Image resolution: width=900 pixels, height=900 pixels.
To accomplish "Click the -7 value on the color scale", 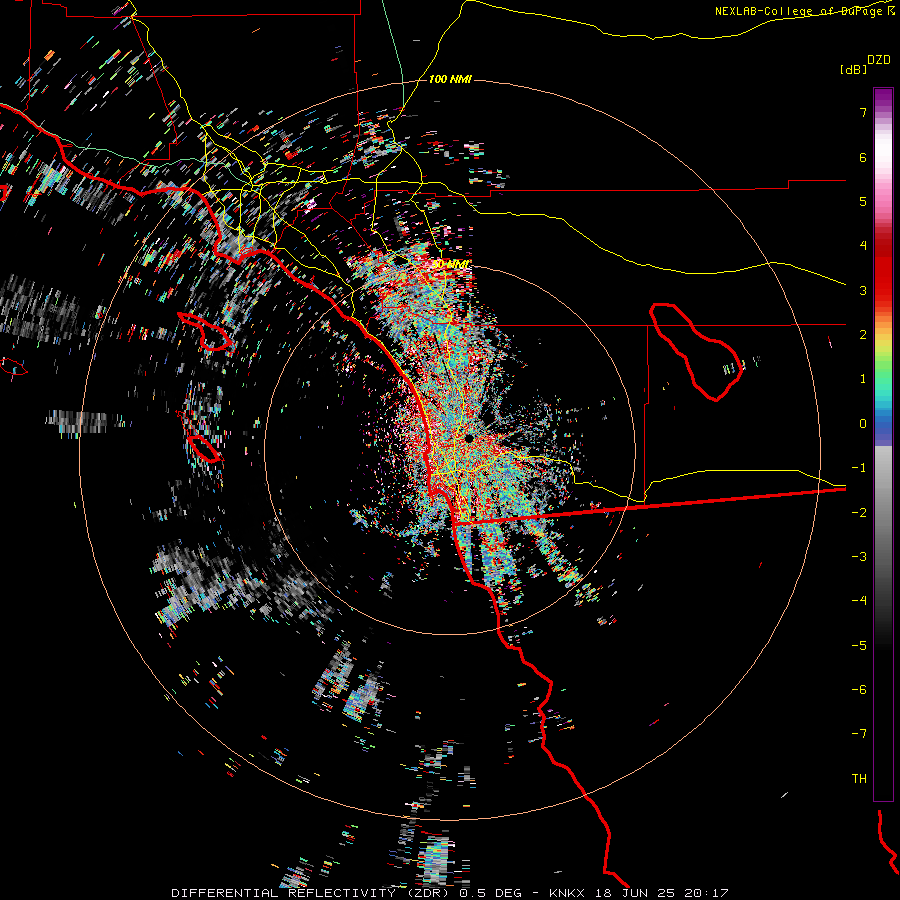I will pos(859,734).
